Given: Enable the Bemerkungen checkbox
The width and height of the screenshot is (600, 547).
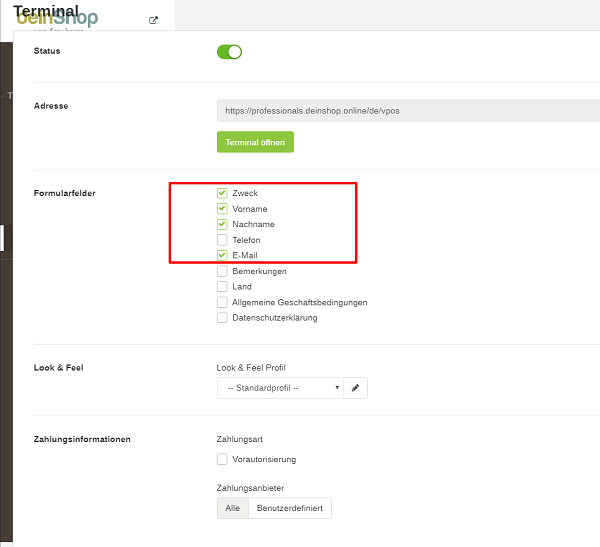Looking at the screenshot, I should pos(222,271).
